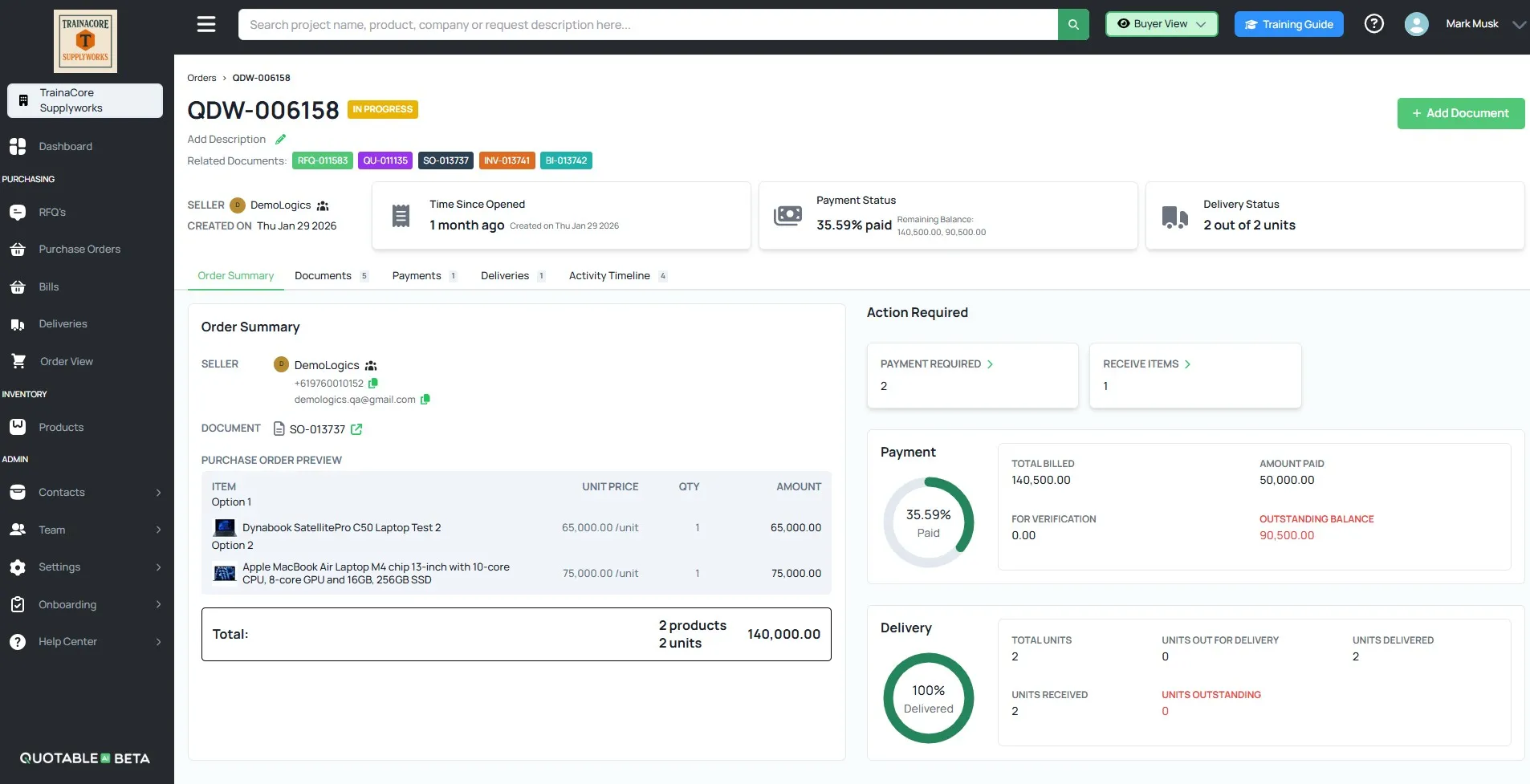Expand the Settings sidebar section

tap(60, 567)
